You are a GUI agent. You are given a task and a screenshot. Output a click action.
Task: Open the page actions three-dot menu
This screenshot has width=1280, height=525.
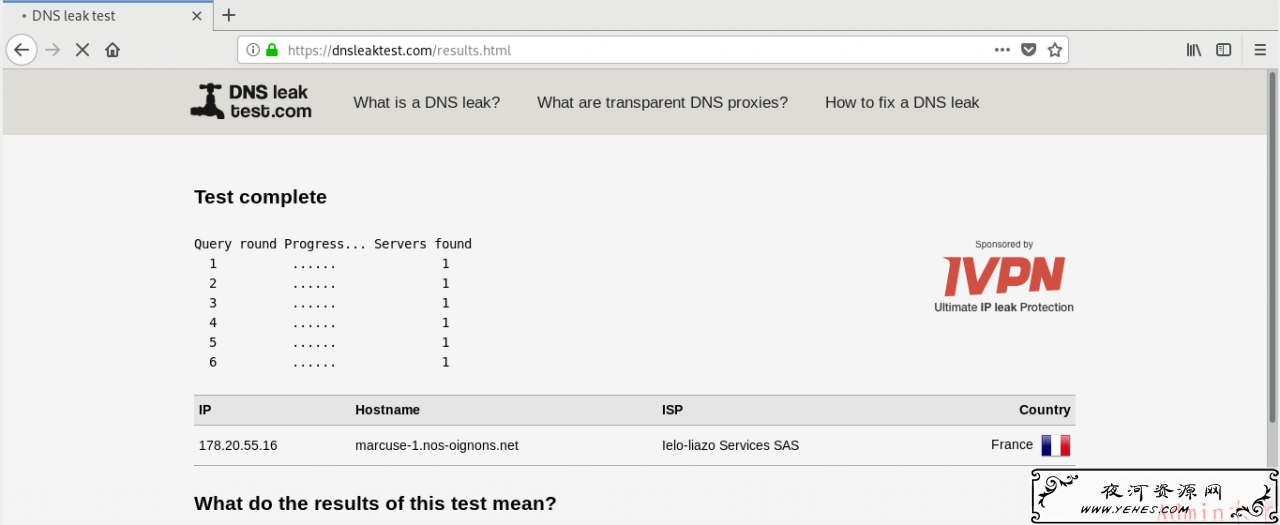pos(1002,49)
